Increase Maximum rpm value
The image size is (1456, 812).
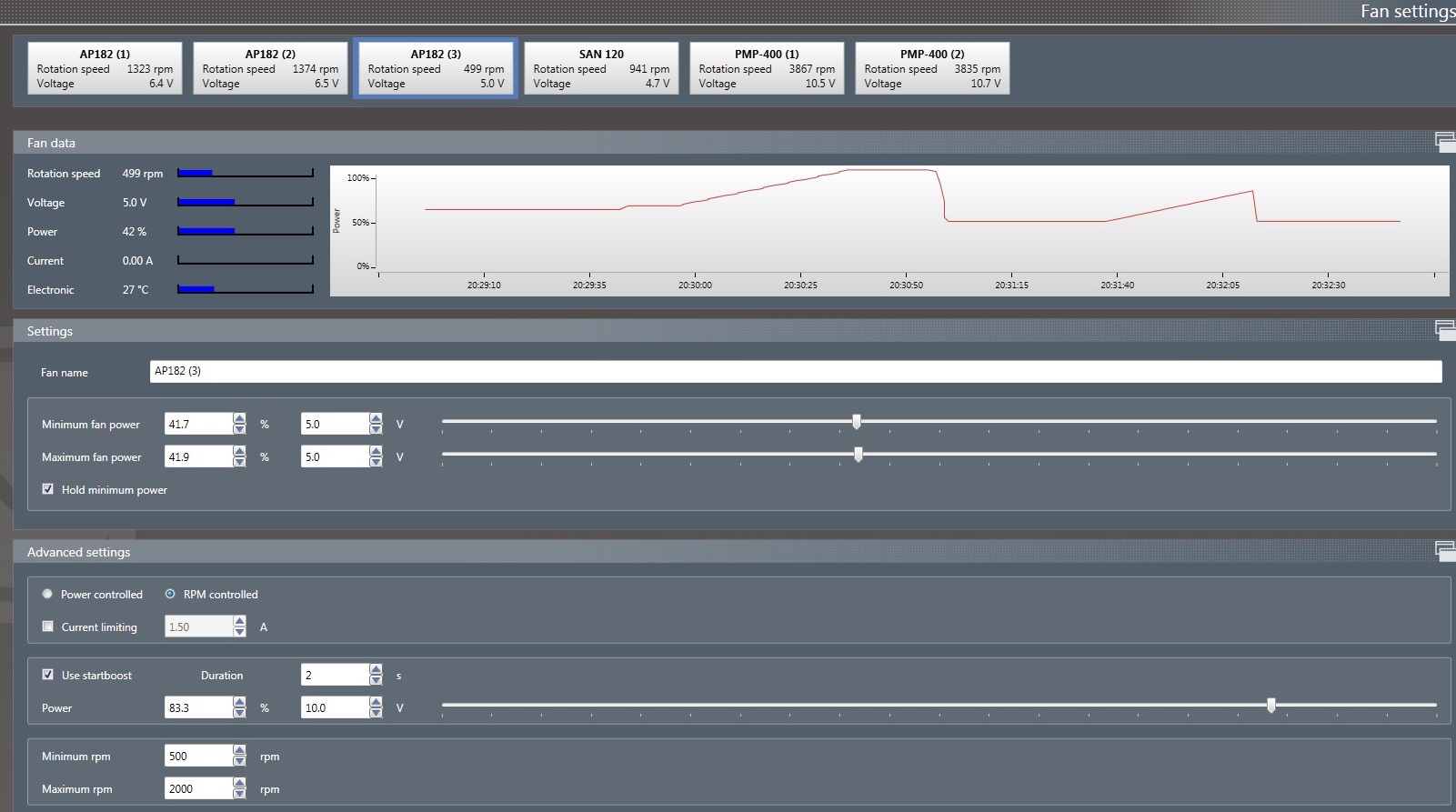pos(239,783)
